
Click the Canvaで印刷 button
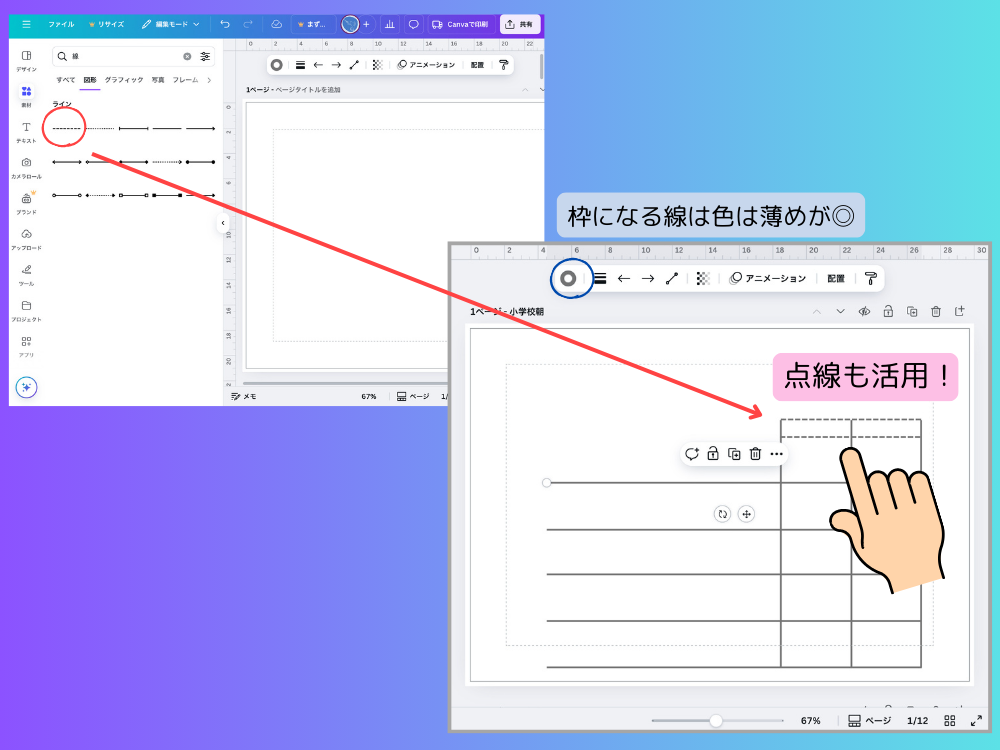coord(459,24)
